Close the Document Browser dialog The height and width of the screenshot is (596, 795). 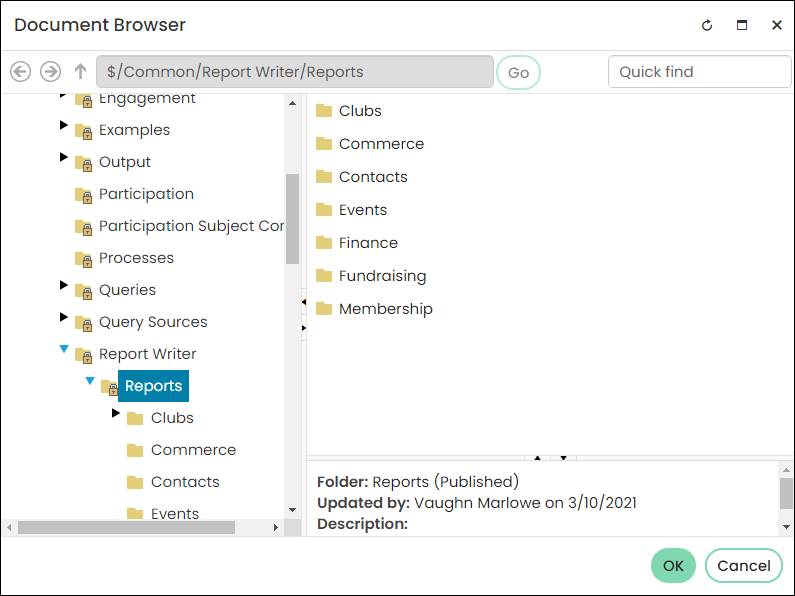point(776,25)
